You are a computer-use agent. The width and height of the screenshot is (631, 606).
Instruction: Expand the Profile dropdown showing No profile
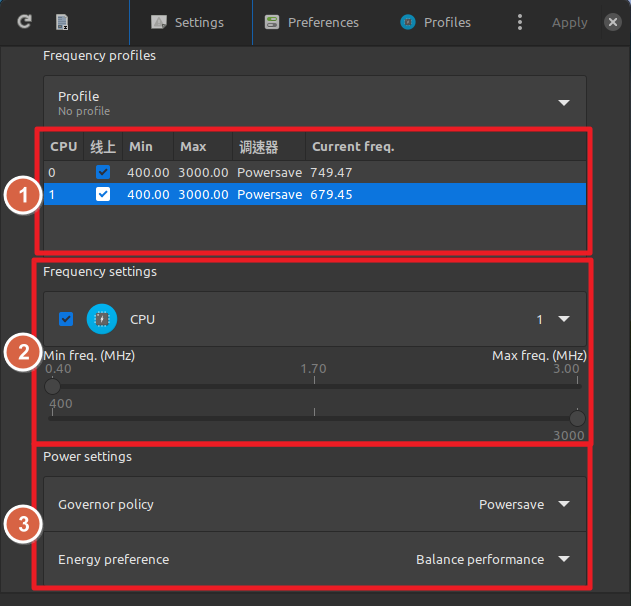coord(315,103)
